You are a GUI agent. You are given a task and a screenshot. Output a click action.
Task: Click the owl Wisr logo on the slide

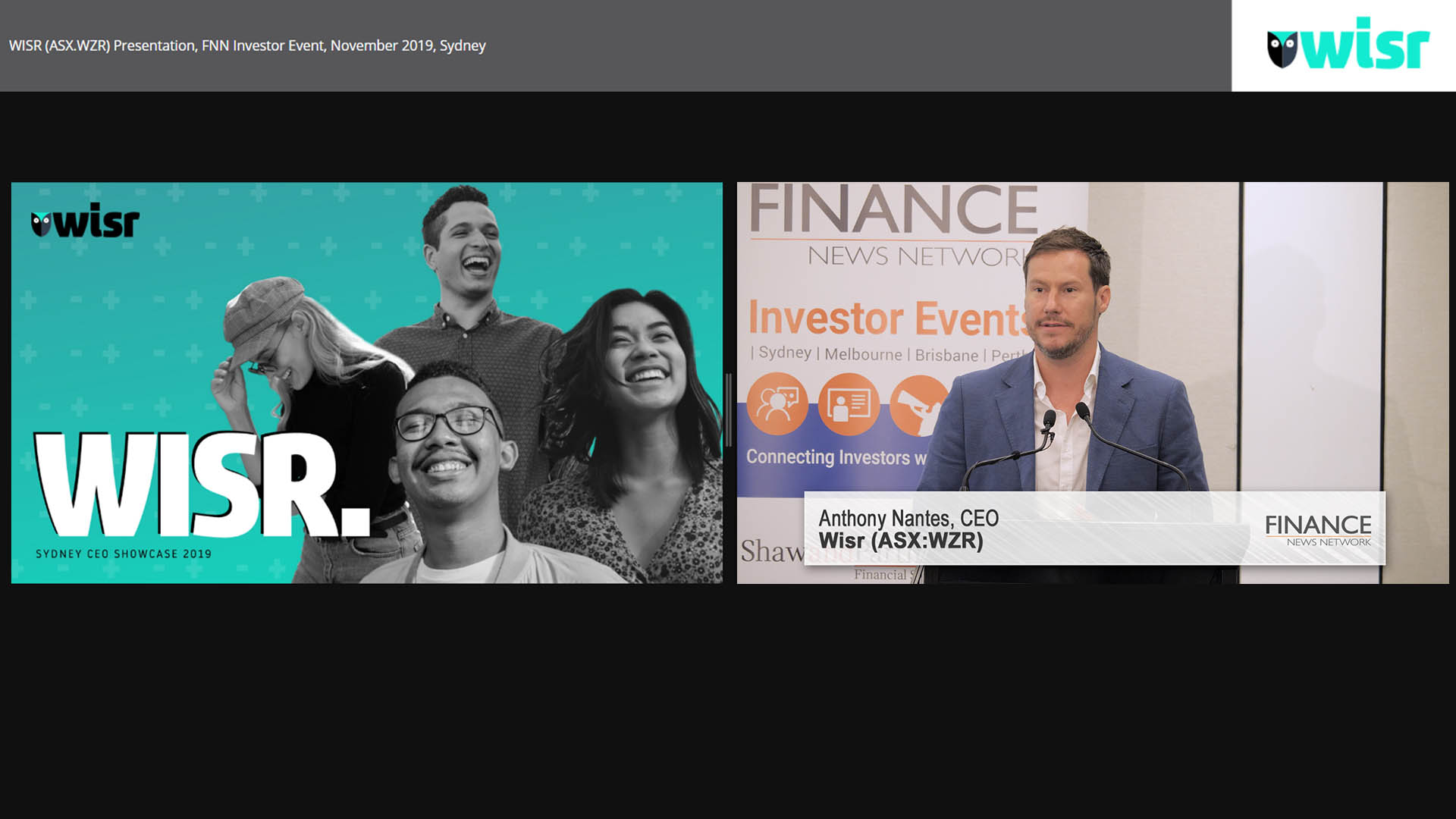pyautogui.click(x=85, y=221)
